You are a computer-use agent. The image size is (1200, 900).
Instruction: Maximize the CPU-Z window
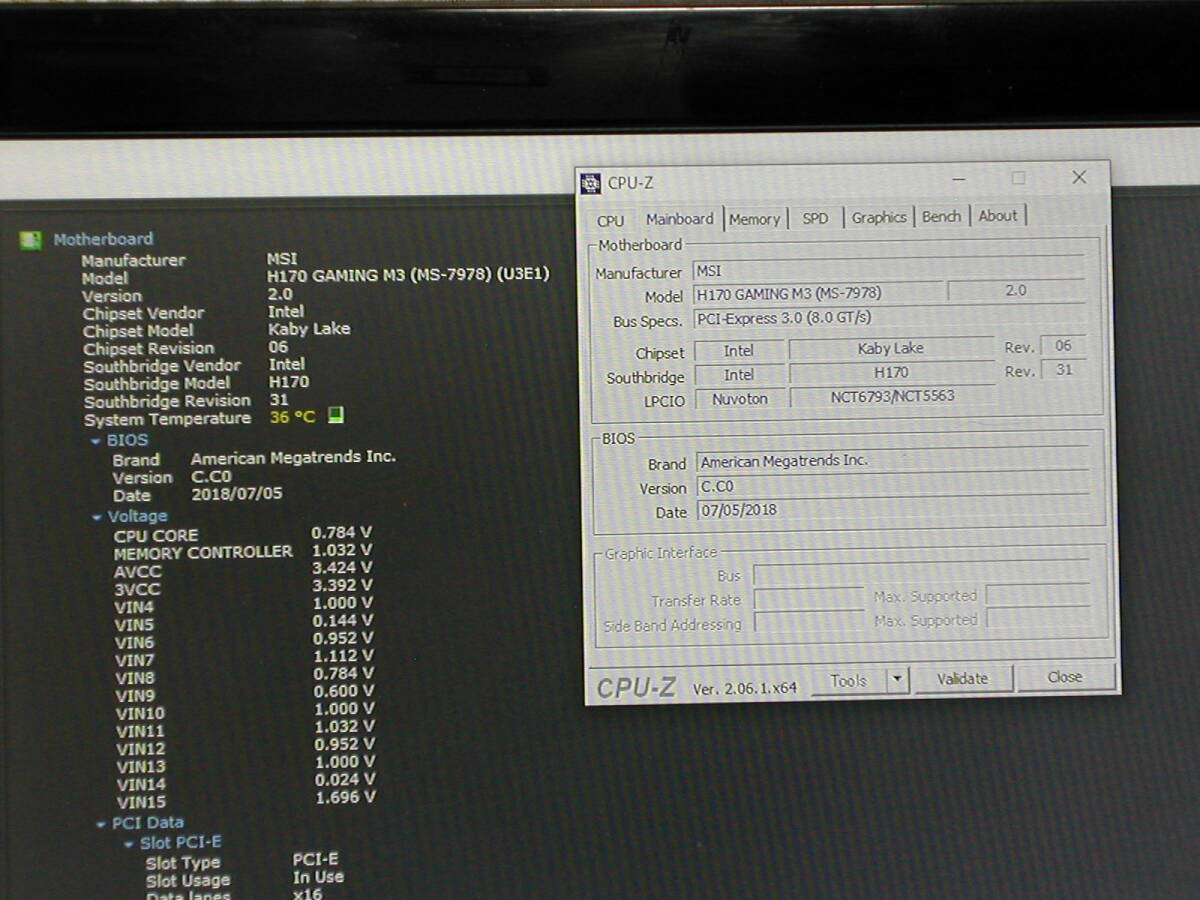pos(1018,178)
